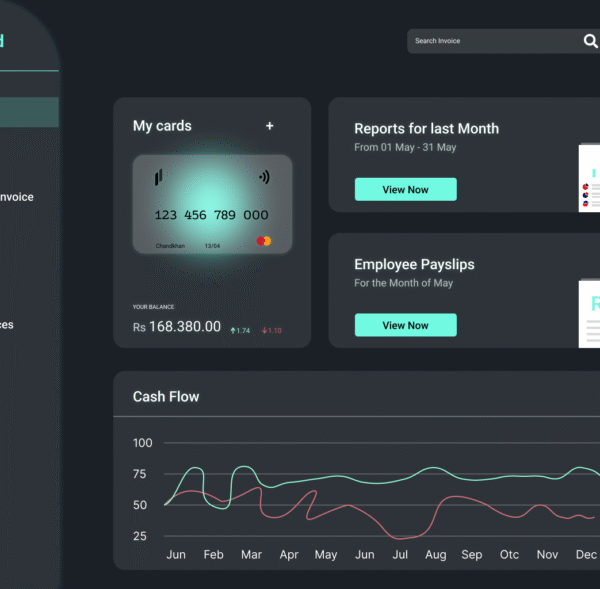This screenshot has width=600, height=589.
Task: Click the contactless payment icon on the card
Action: click(264, 177)
